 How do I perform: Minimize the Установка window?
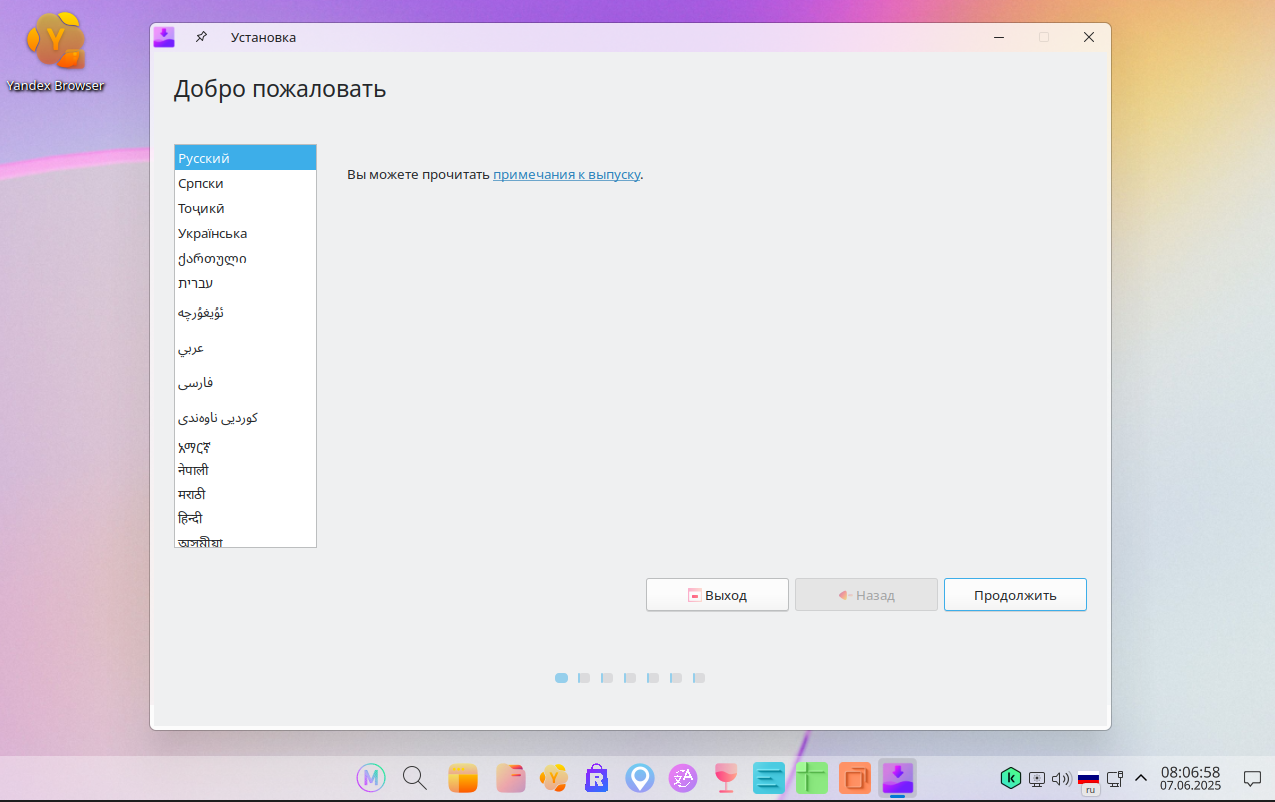(999, 37)
